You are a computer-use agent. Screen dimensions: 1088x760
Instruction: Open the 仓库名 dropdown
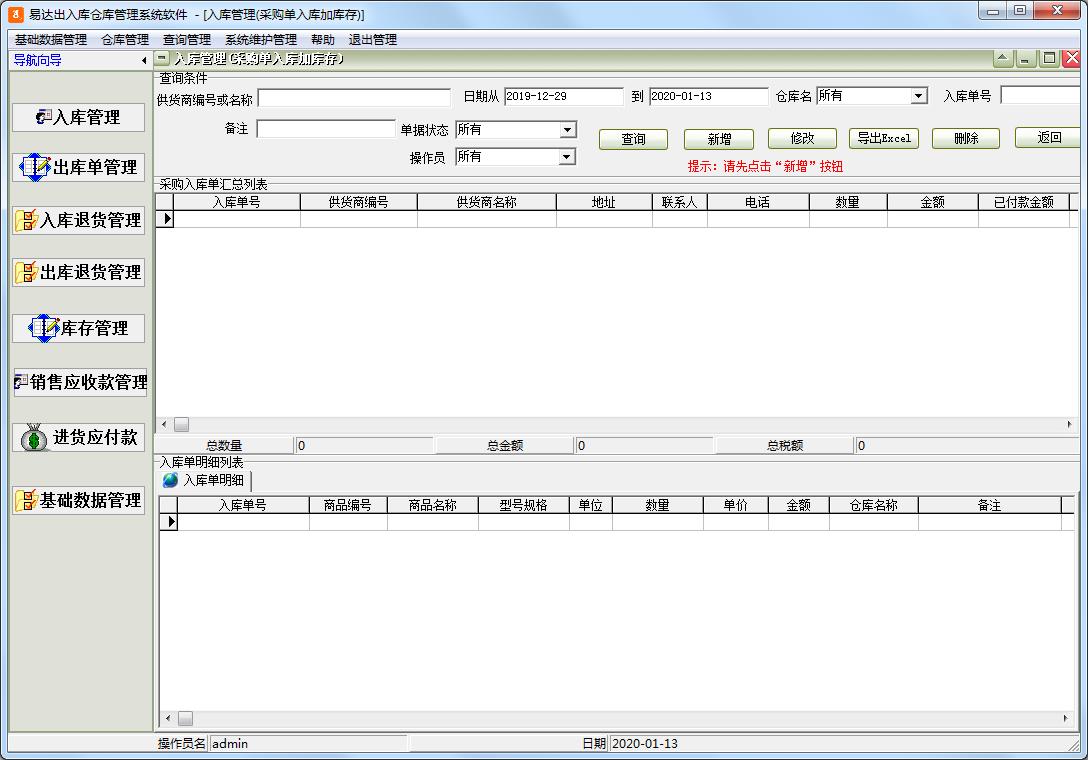tap(919, 96)
